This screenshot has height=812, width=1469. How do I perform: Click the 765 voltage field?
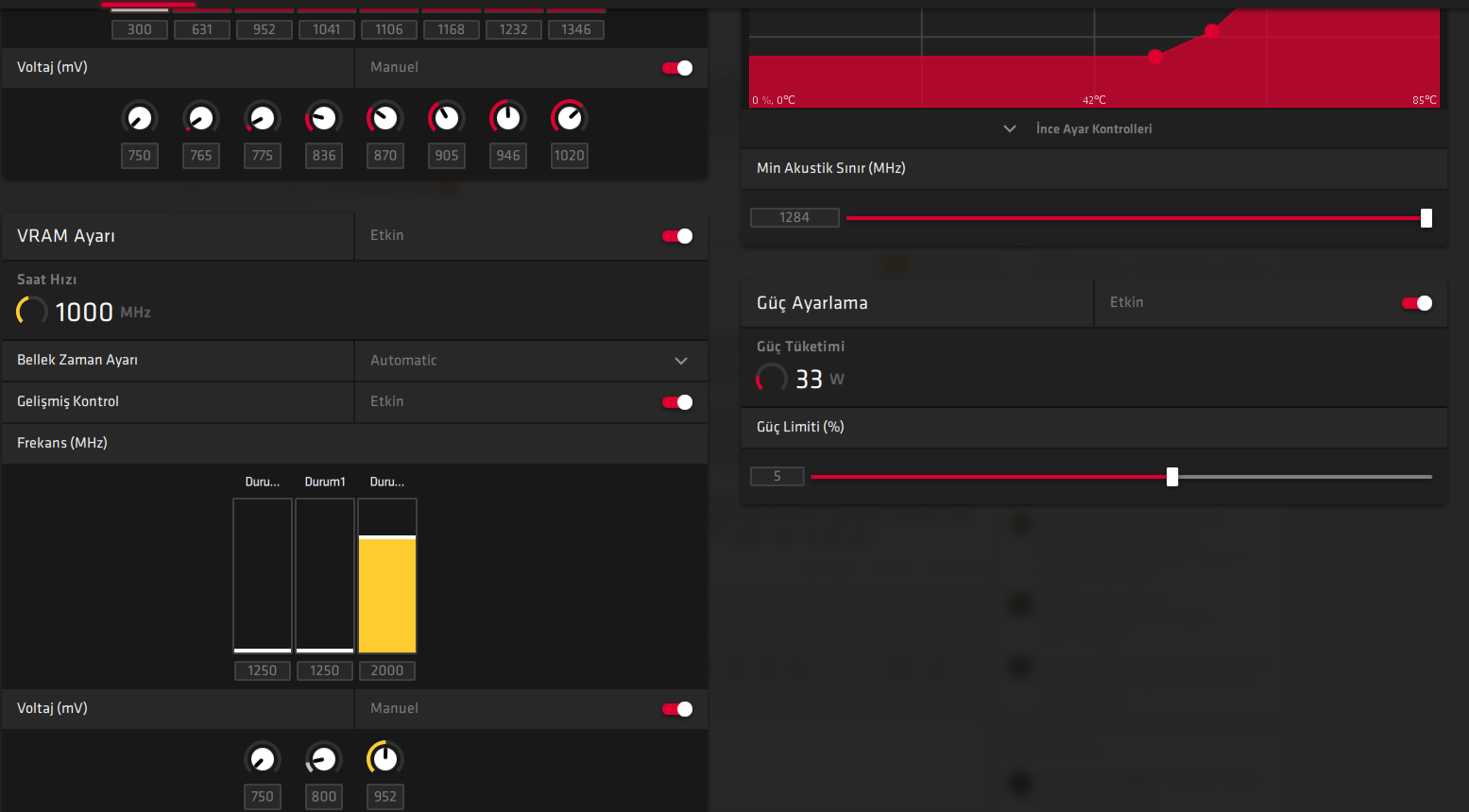click(201, 156)
